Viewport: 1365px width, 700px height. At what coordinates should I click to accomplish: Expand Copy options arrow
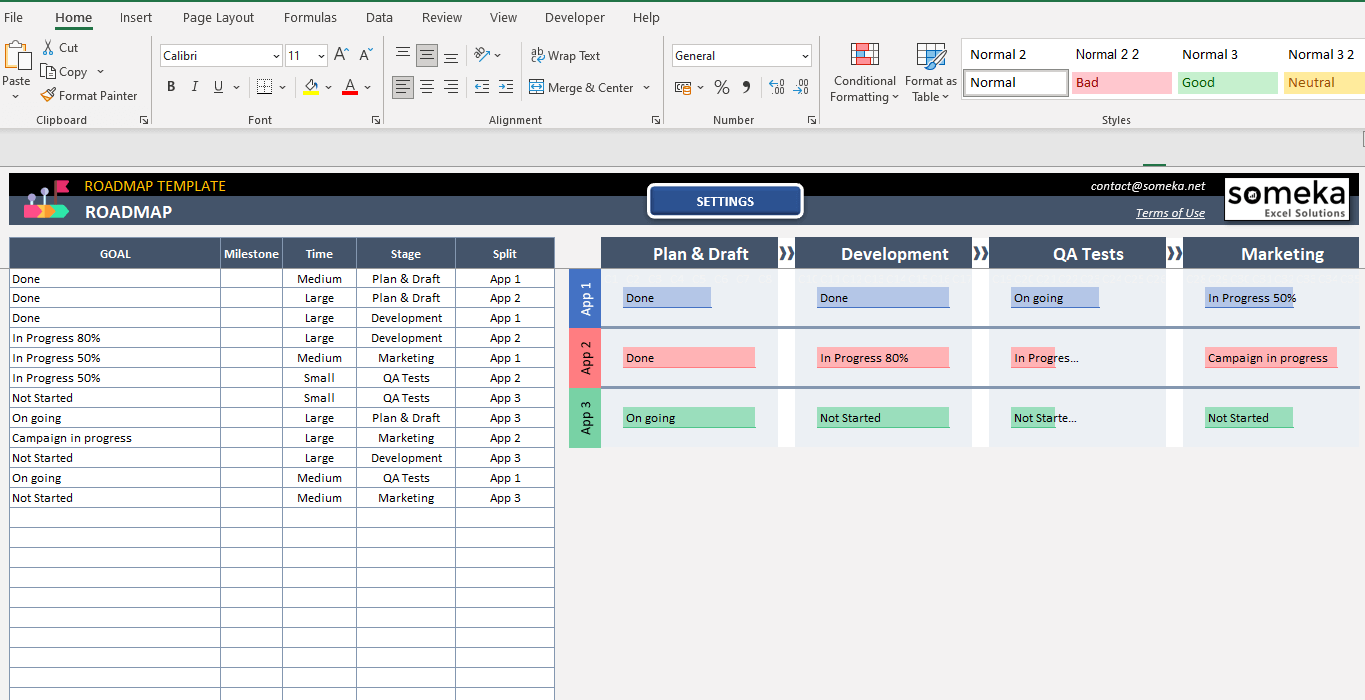(x=100, y=72)
